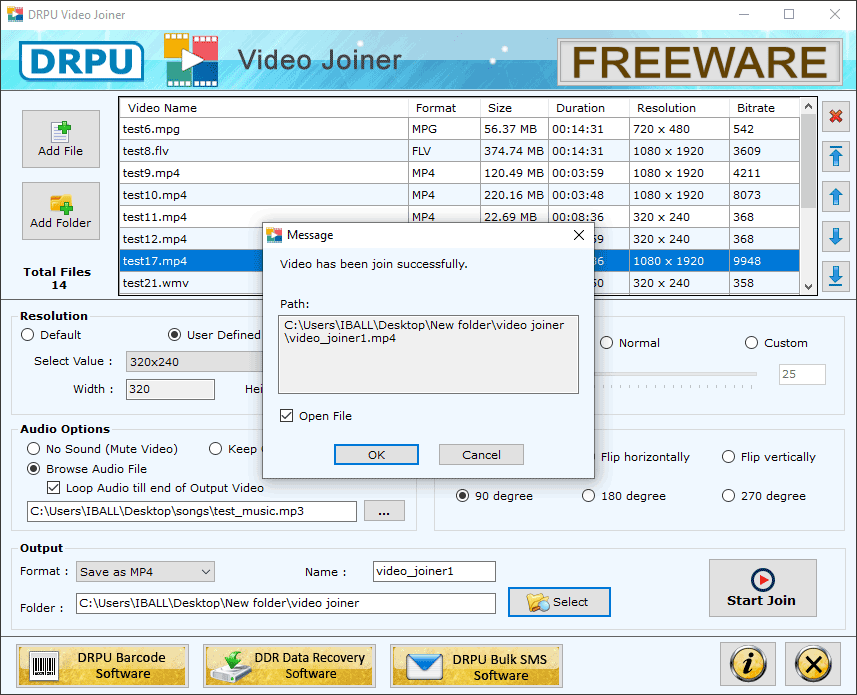Image resolution: width=857 pixels, height=695 pixels.
Task: Click the DRPU logo in header
Action: (x=81, y=61)
